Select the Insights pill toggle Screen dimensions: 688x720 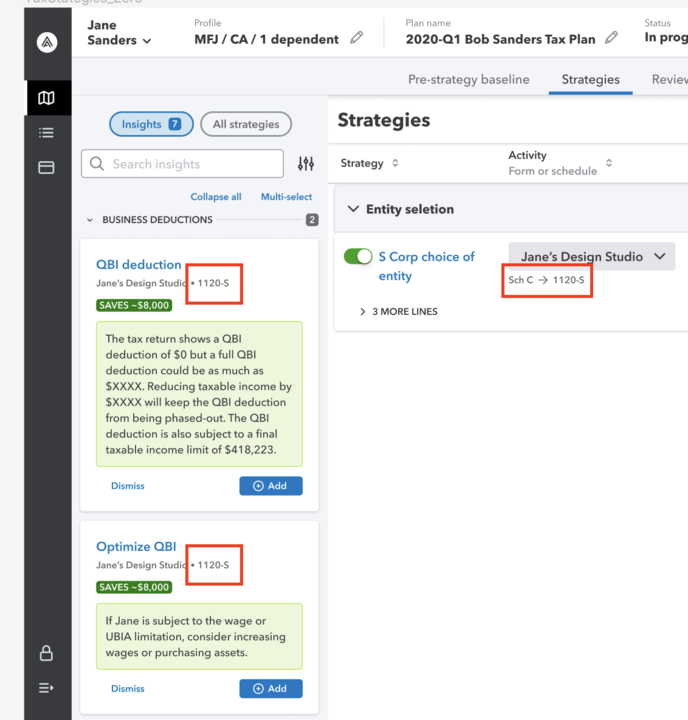tap(151, 124)
